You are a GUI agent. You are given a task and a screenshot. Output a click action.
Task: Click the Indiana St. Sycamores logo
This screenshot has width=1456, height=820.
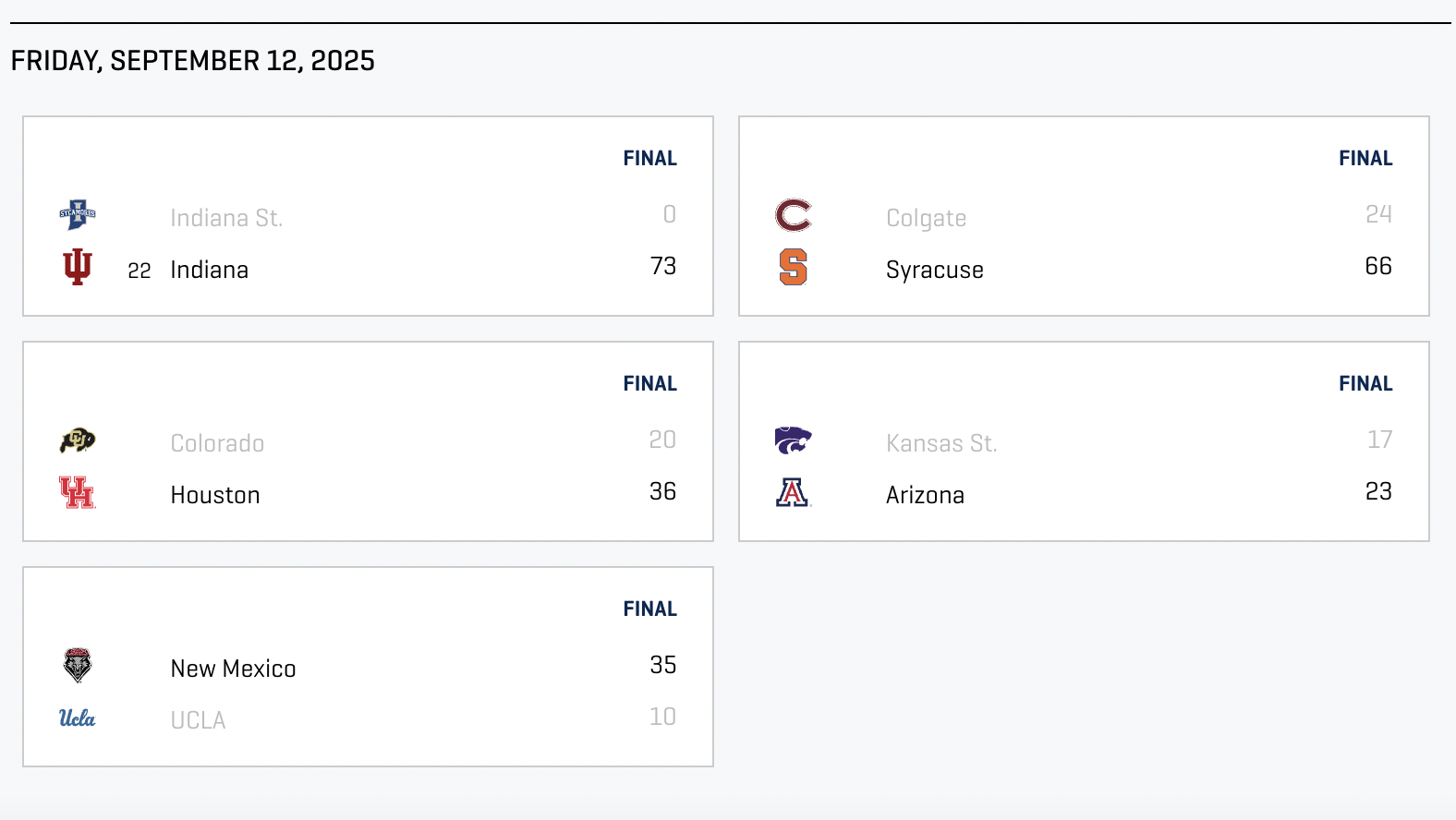click(x=78, y=214)
